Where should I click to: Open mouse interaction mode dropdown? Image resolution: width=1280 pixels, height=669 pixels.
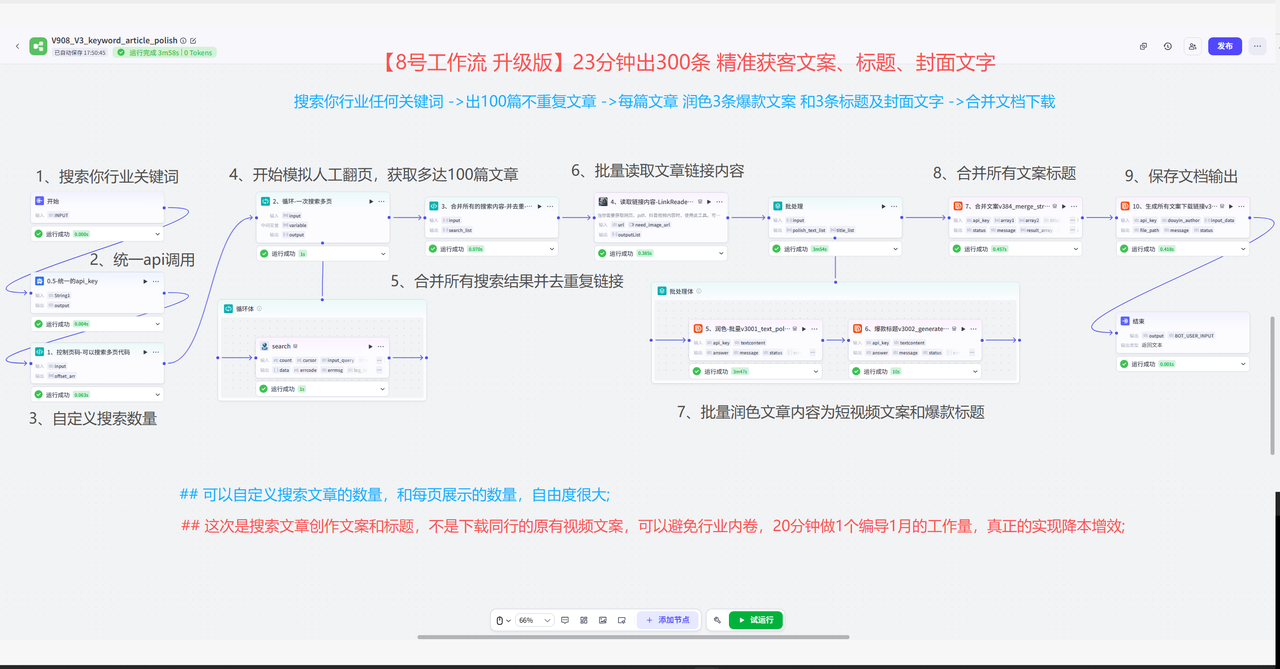pyautogui.click(x=503, y=620)
